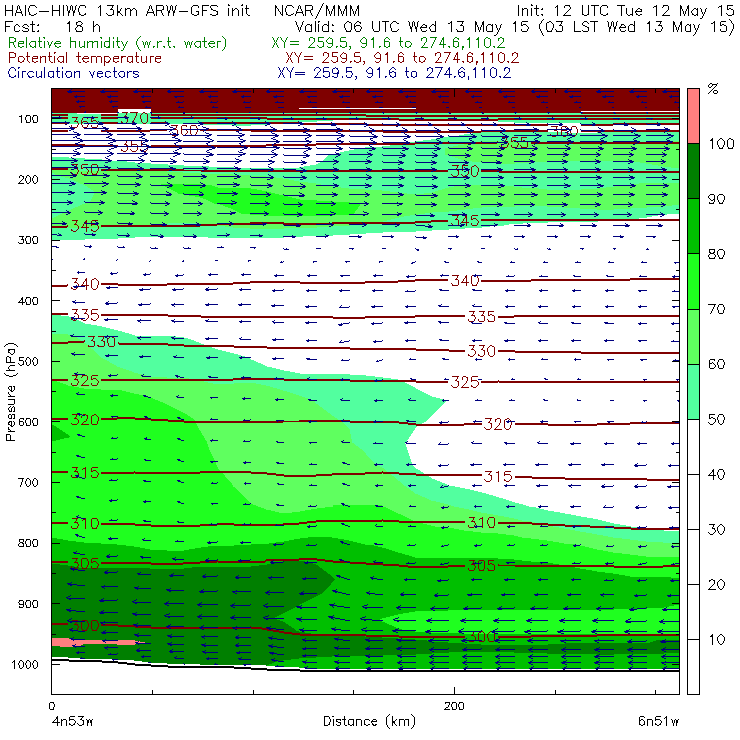Select the red XY coordinates text

(402, 58)
